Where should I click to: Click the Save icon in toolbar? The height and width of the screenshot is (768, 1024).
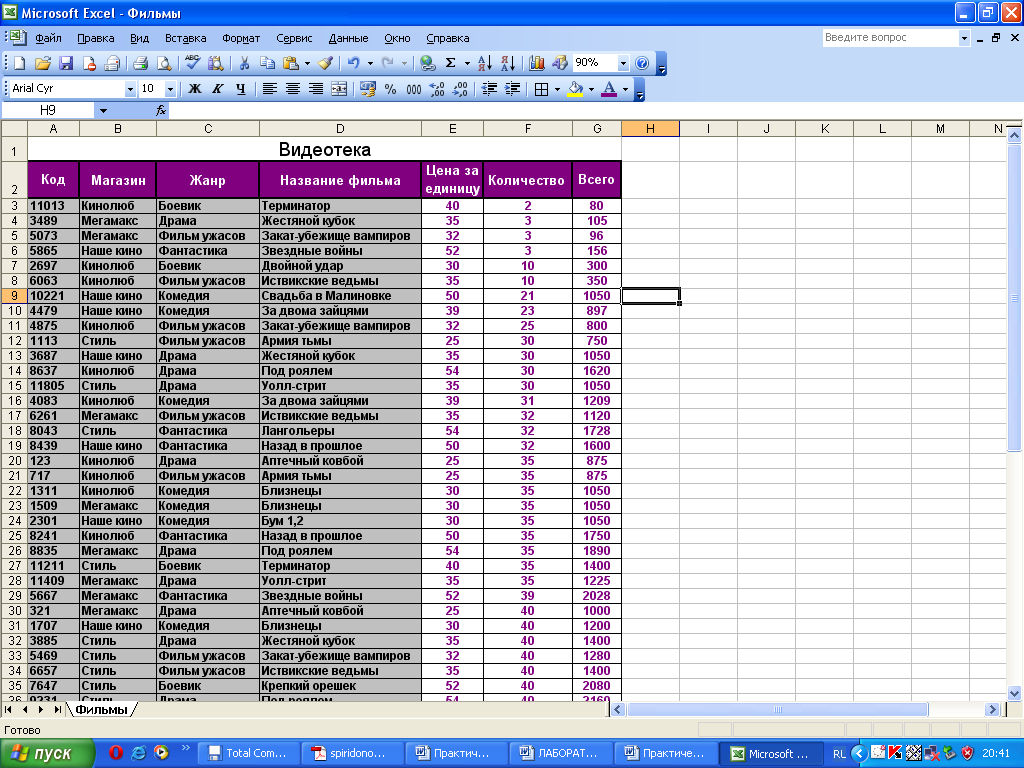(x=66, y=63)
